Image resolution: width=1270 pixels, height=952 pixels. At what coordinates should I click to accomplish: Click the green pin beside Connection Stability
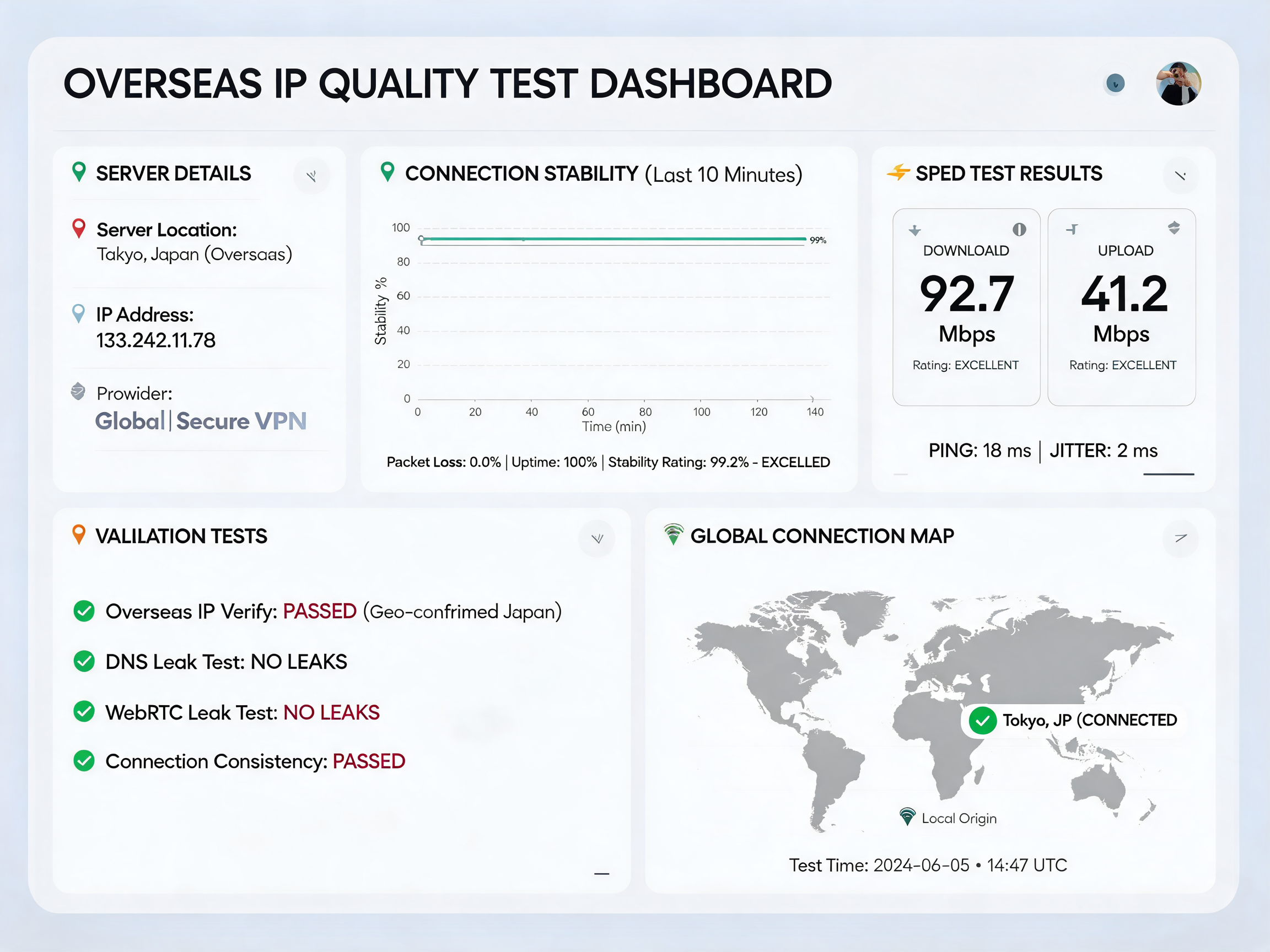388,172
